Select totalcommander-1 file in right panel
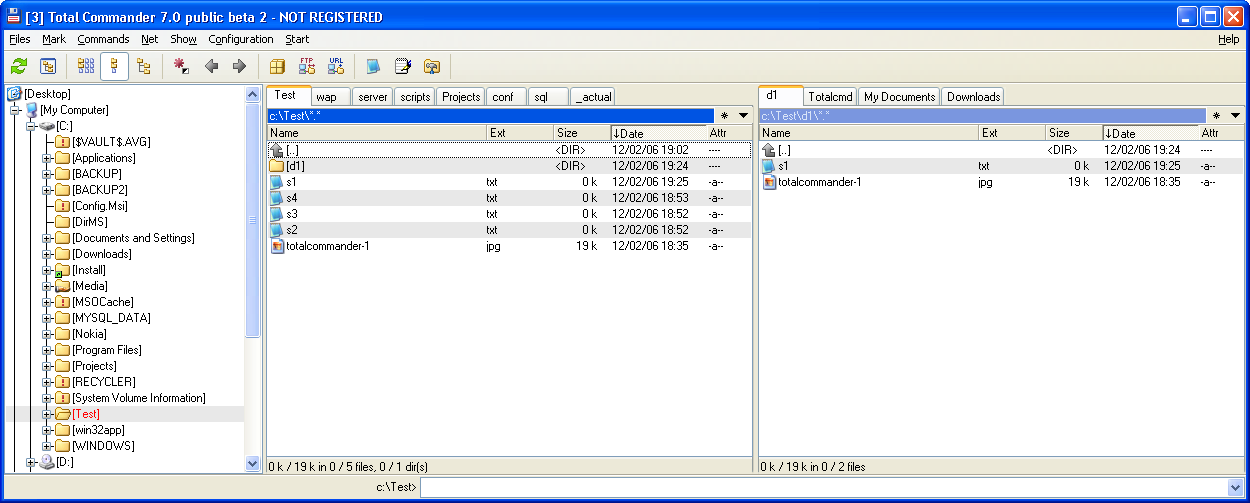This screenshot has height=503, width=1250. tap(1001, 182)
